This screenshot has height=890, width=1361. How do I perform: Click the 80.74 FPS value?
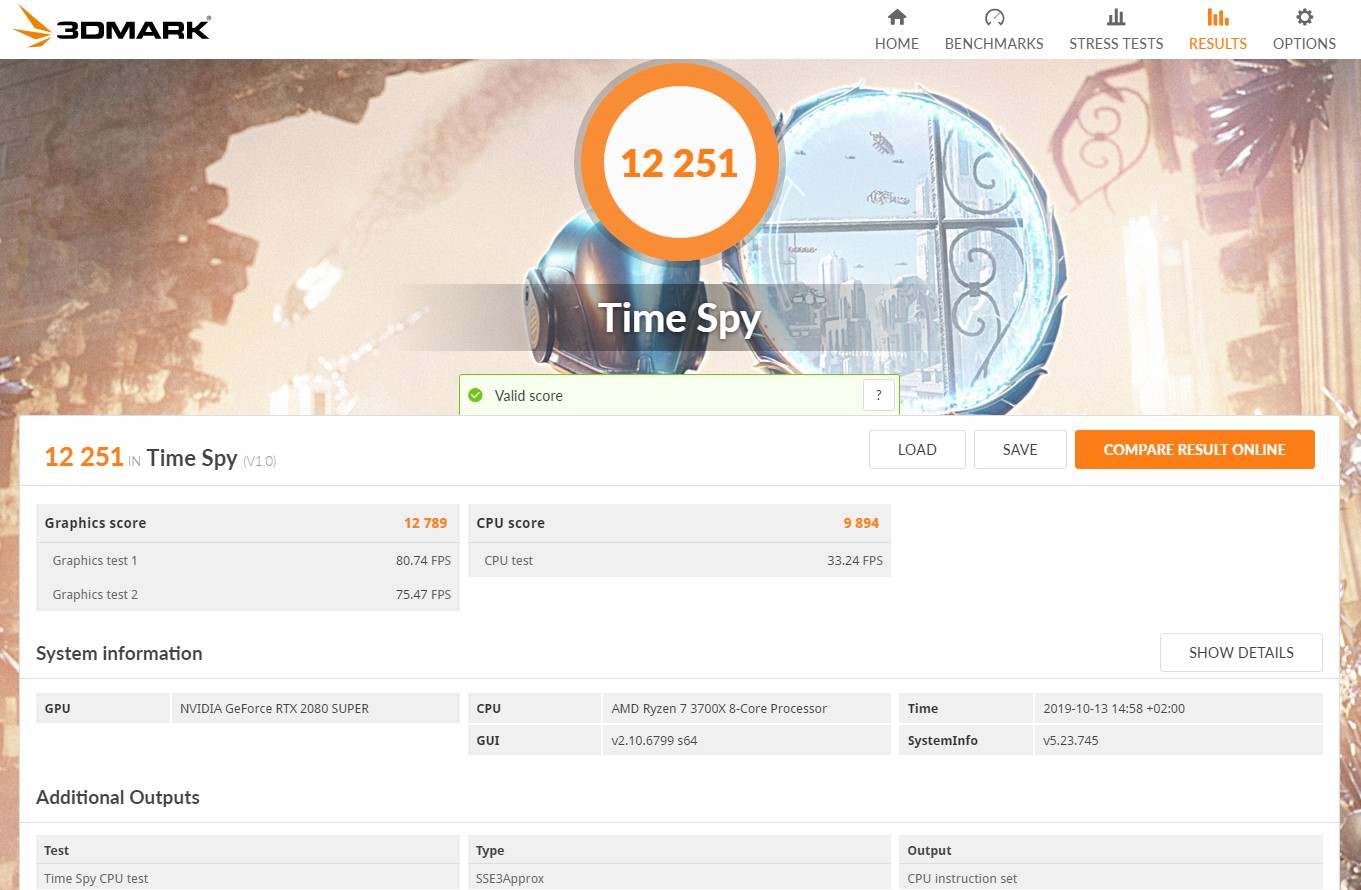click(x=423, y=560)
